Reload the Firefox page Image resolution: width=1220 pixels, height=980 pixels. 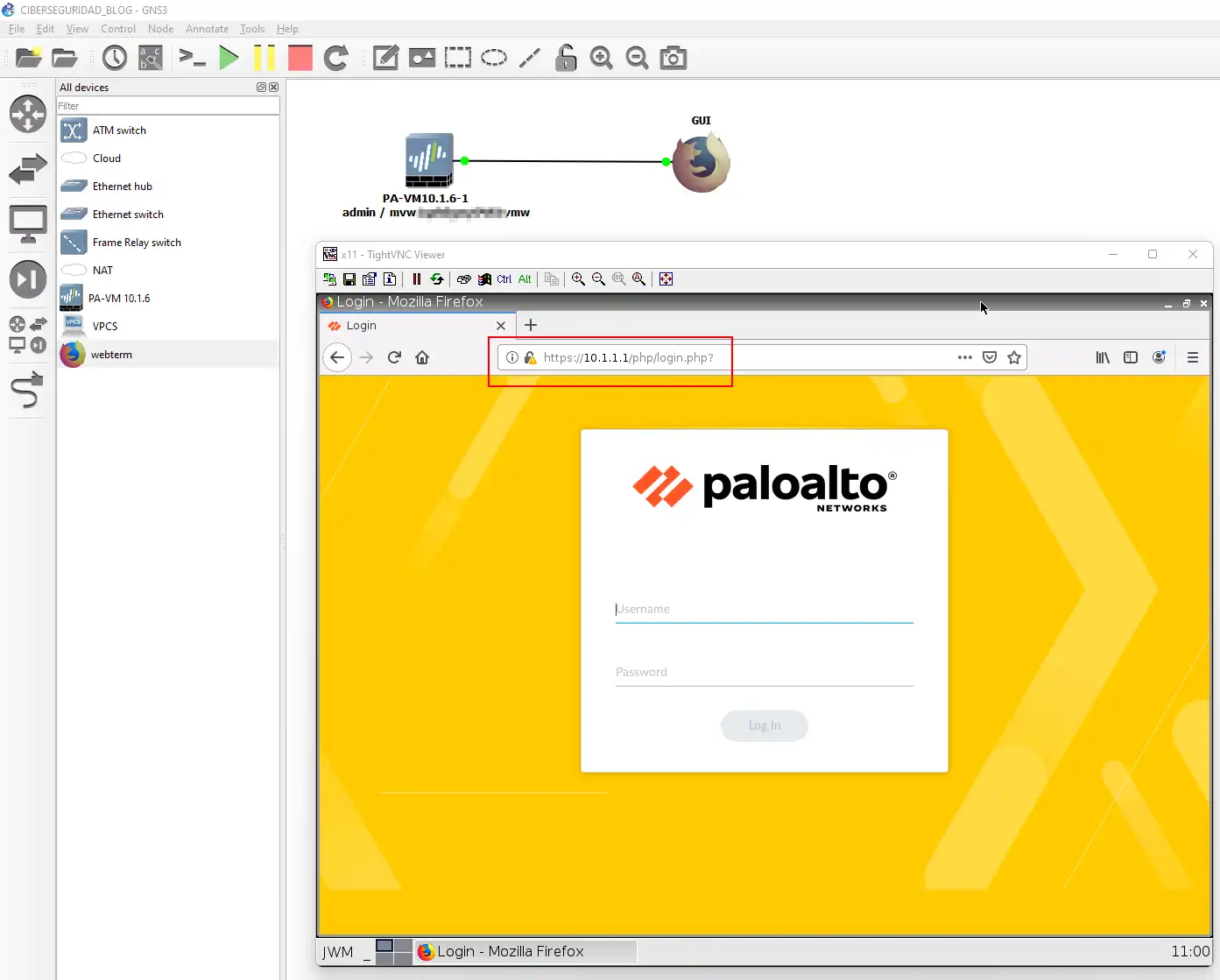(394, 357)
